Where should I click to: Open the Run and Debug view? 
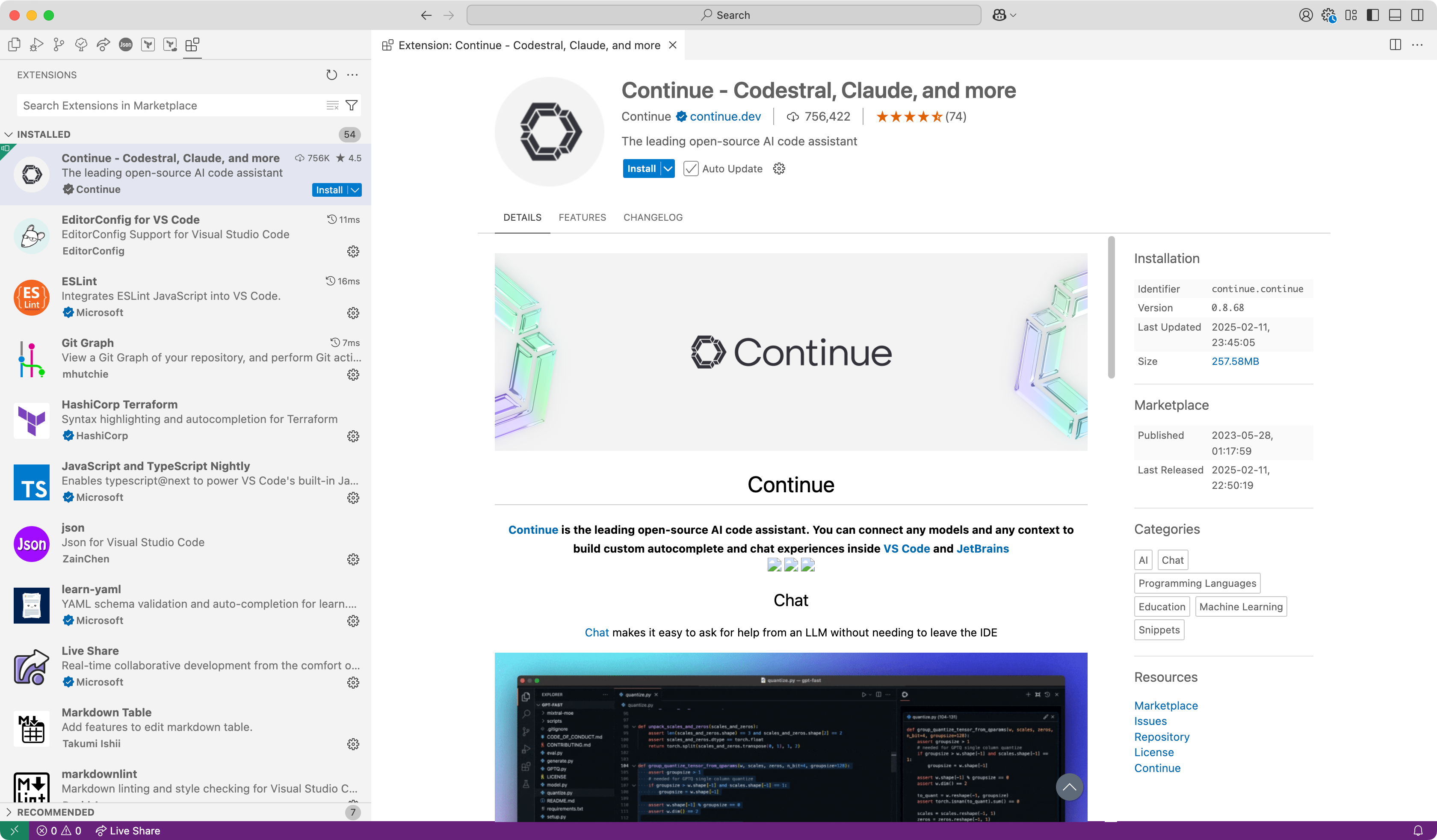click(x=36, y=45)
